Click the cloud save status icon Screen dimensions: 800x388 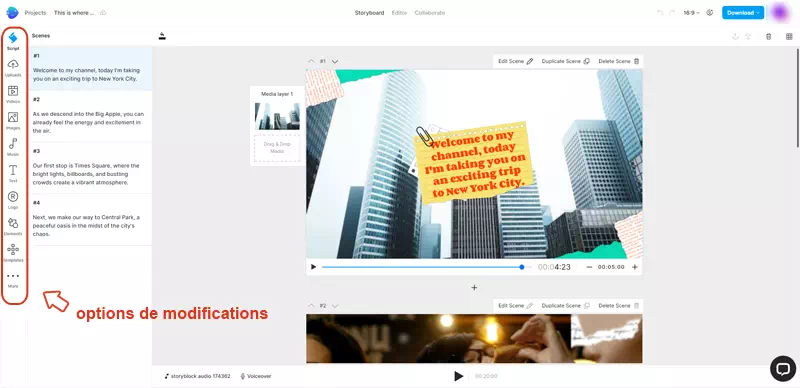click(104, 13)
